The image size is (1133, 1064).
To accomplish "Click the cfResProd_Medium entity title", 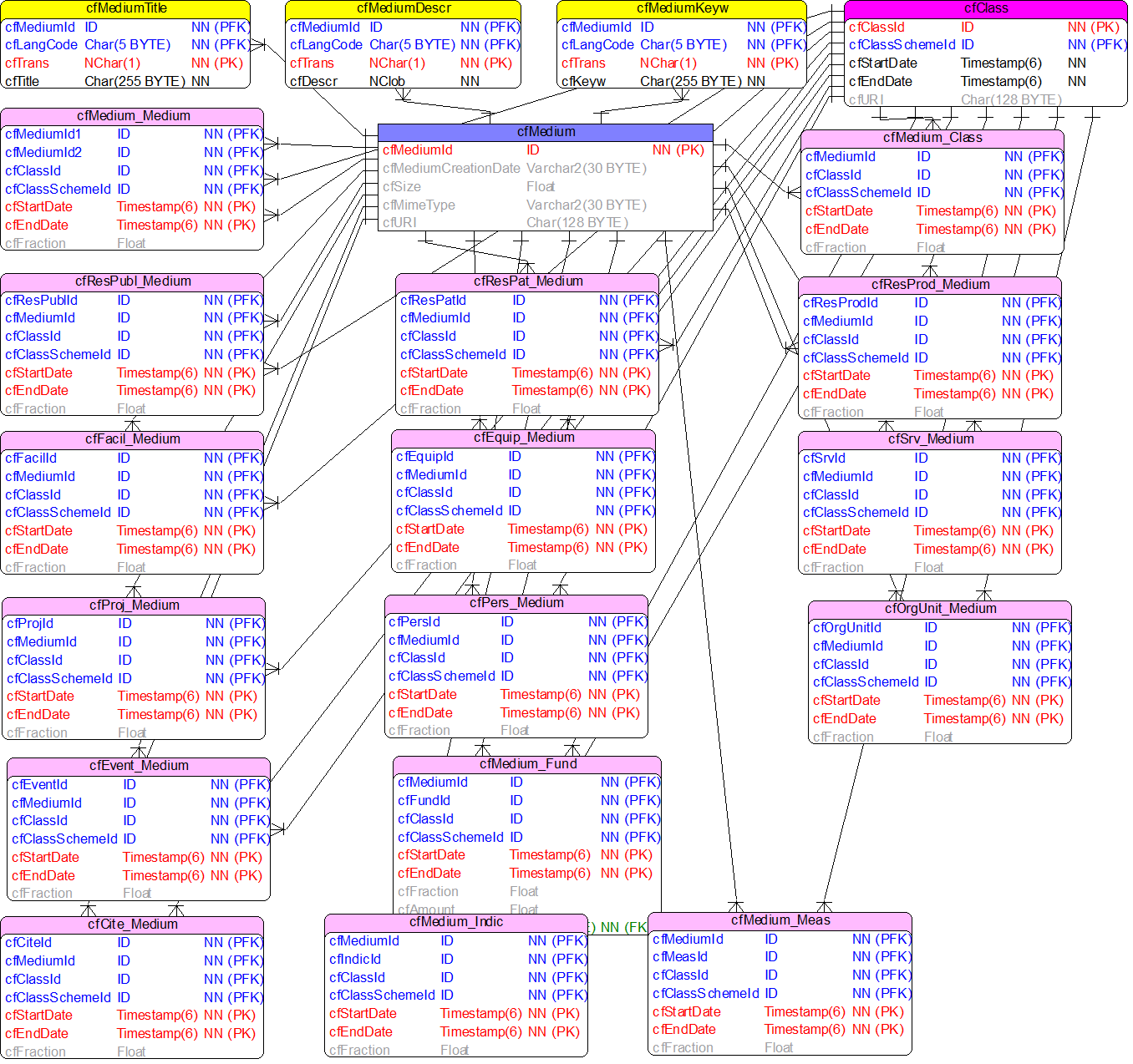I will tap(930, 285).
